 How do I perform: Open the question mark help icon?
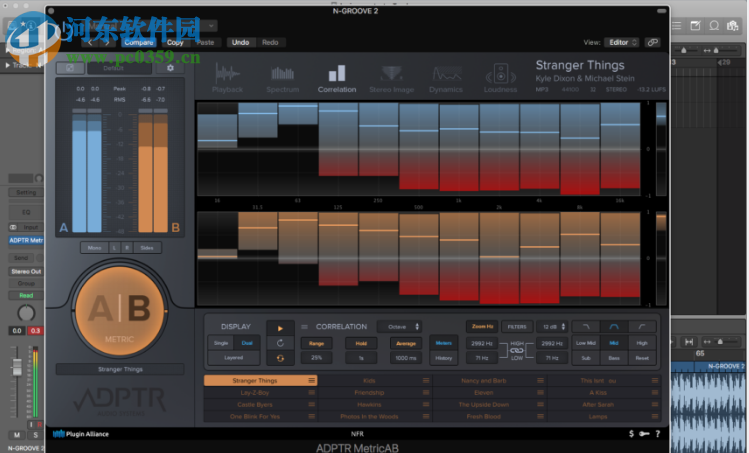click(658, 434)
